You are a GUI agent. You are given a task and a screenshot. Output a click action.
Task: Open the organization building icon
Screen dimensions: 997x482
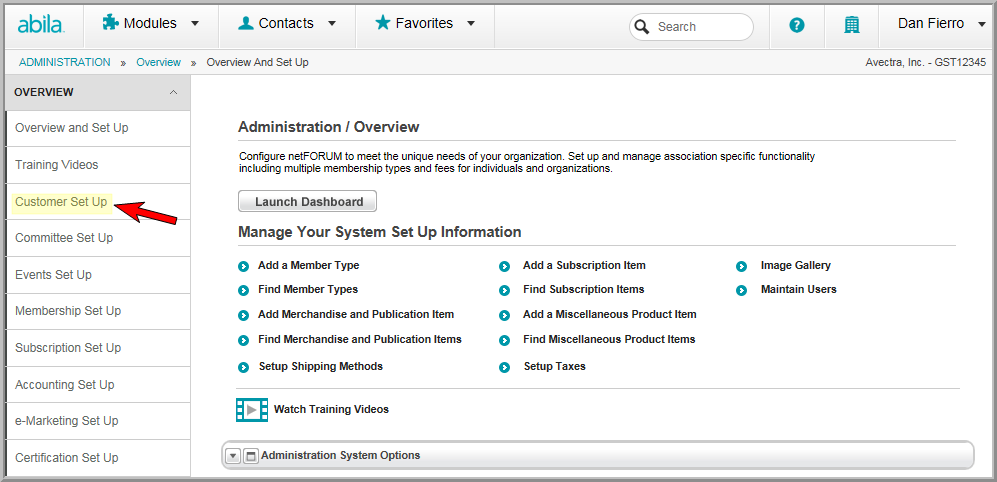(x=851, y=25)
